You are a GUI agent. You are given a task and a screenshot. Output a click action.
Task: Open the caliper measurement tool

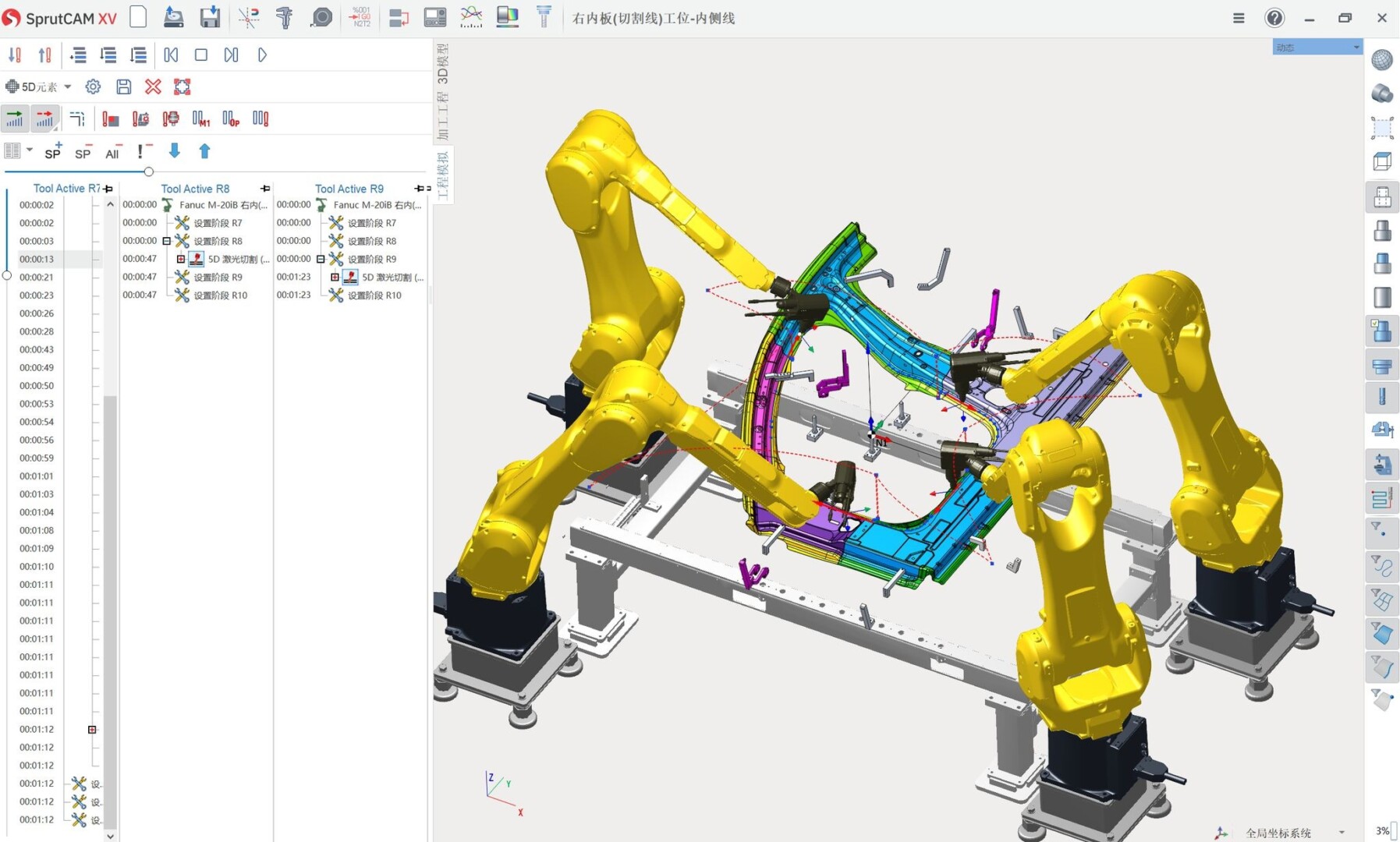tap(285, 17)
